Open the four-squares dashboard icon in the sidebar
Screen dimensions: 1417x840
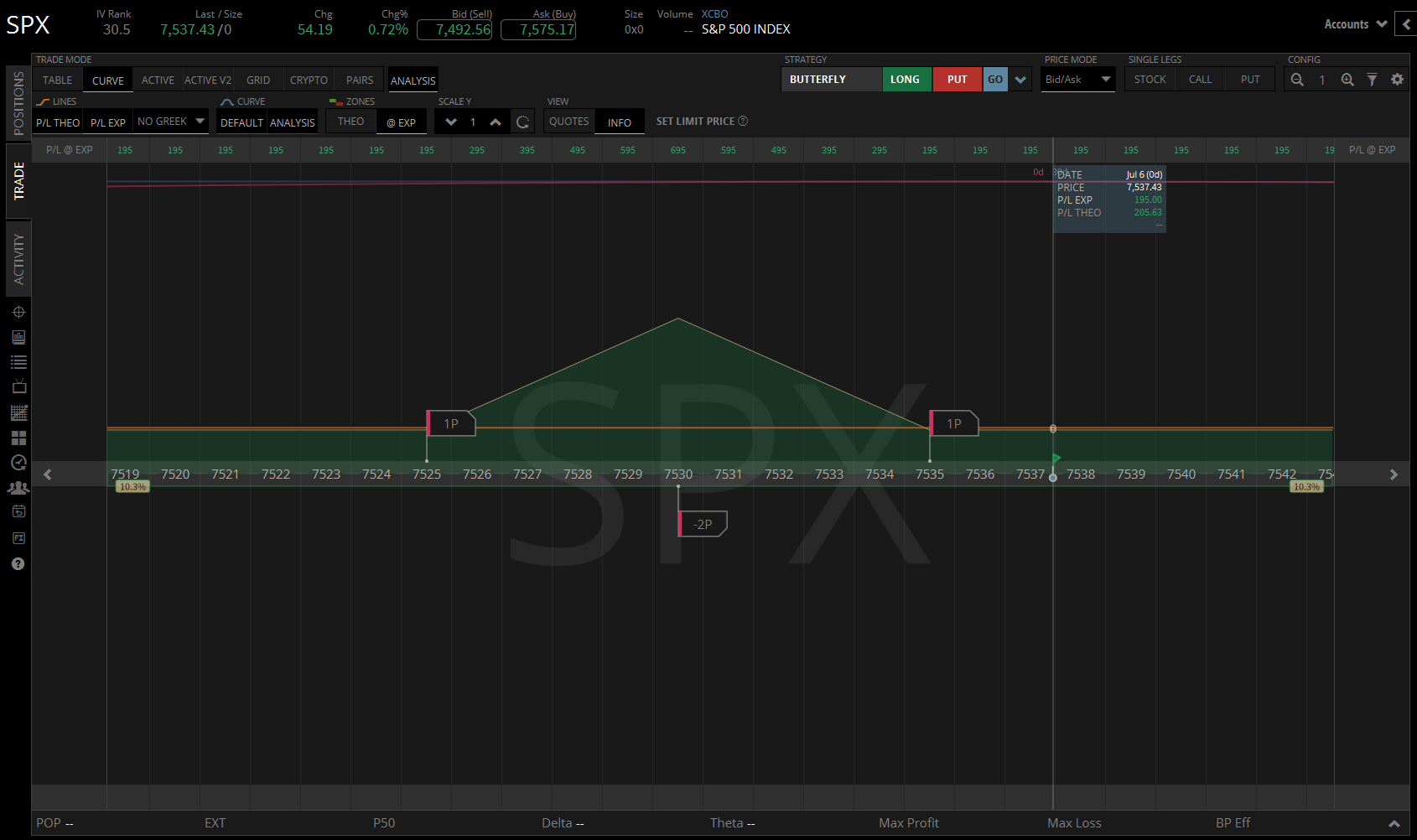(18, 438)
